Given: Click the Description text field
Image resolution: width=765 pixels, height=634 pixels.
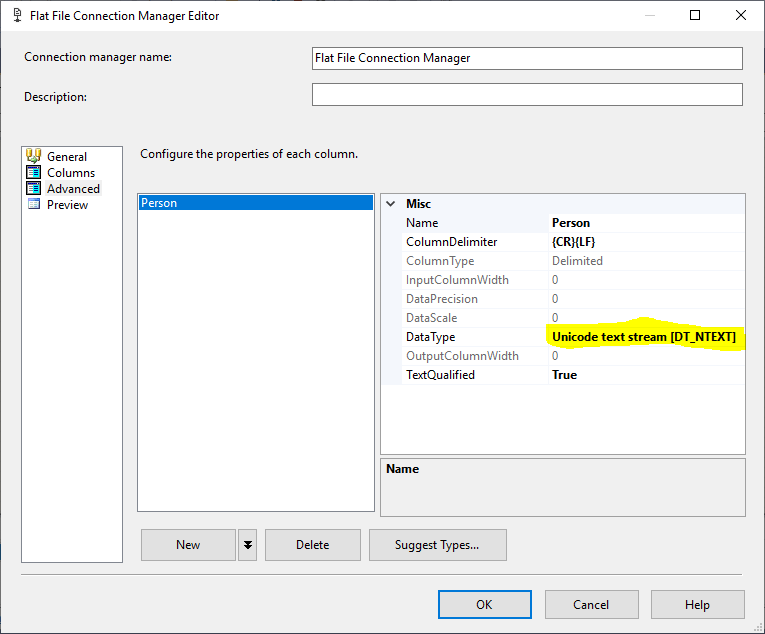Looking at the screenshot, I should [x=527, y=94].
